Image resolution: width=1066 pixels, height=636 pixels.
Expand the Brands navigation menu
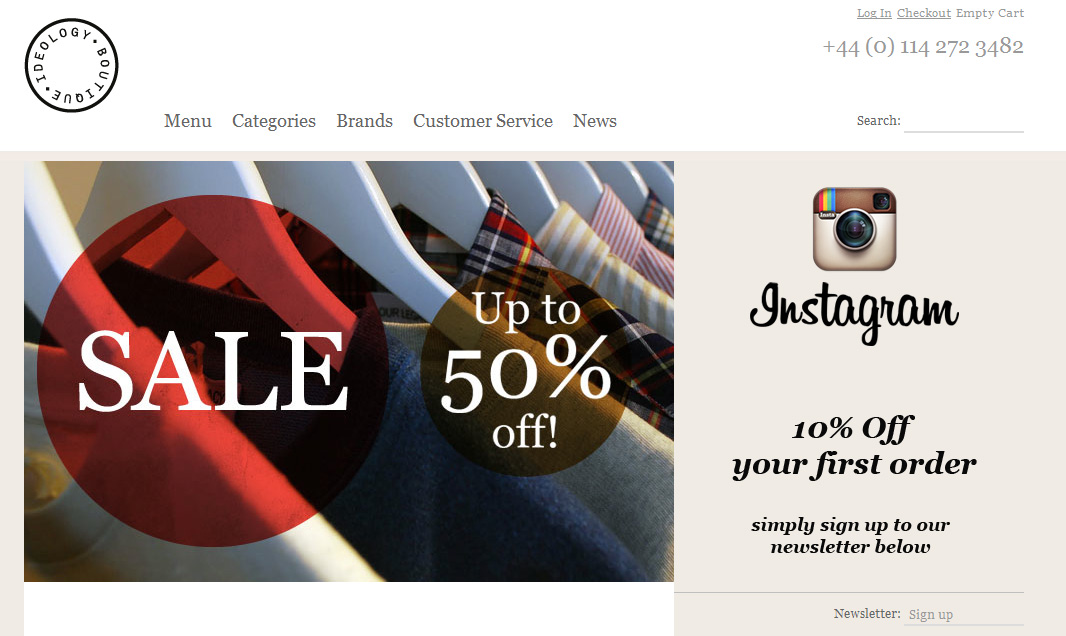tap(364, 121)
